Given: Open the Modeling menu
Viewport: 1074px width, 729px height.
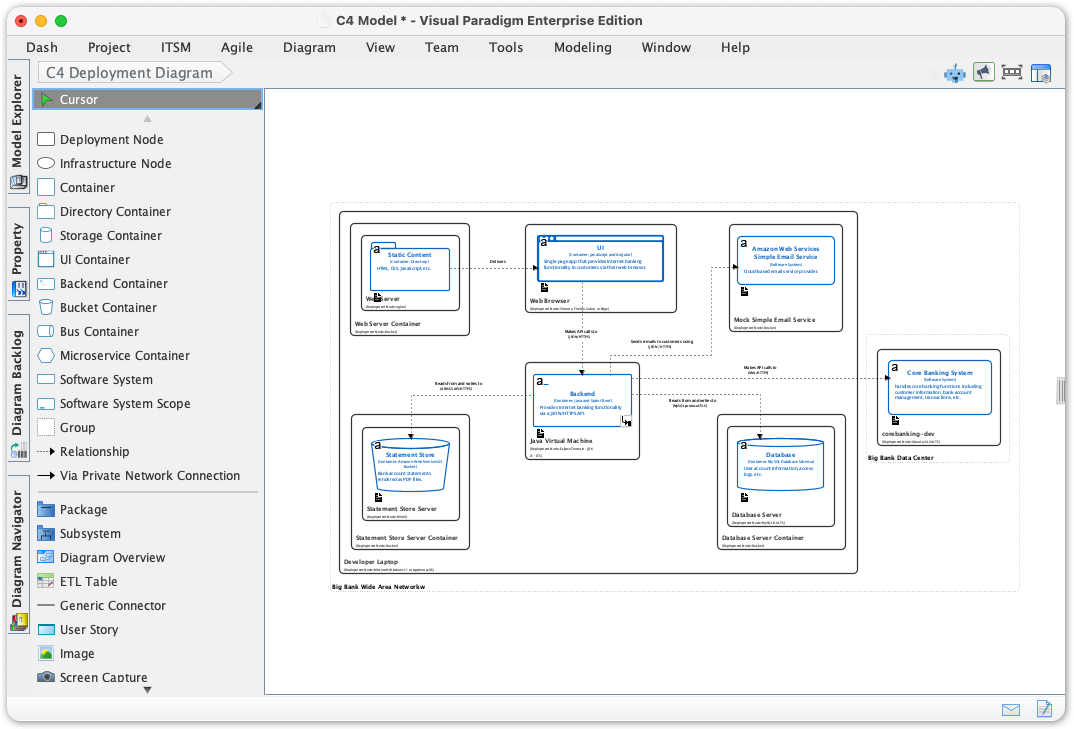Looking at the screenshot, I should click(x=582, y=47).
